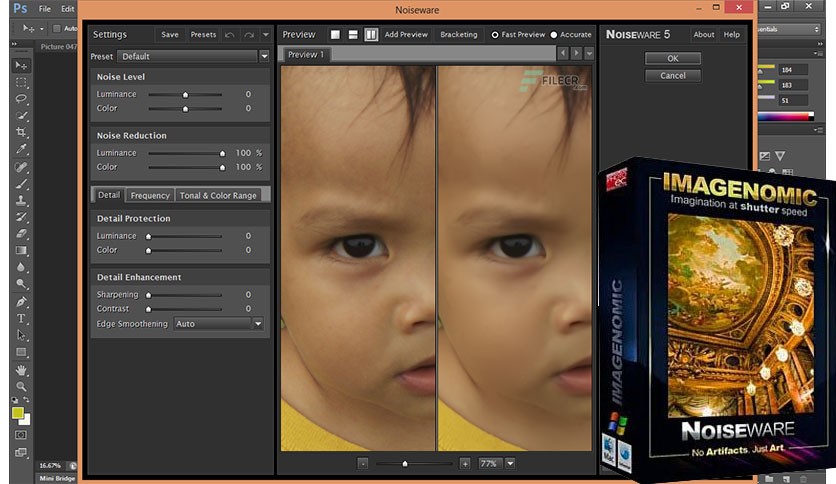836x484 pixels.
Task: Select the Healing Brush tool
Action: pos(21,167)
